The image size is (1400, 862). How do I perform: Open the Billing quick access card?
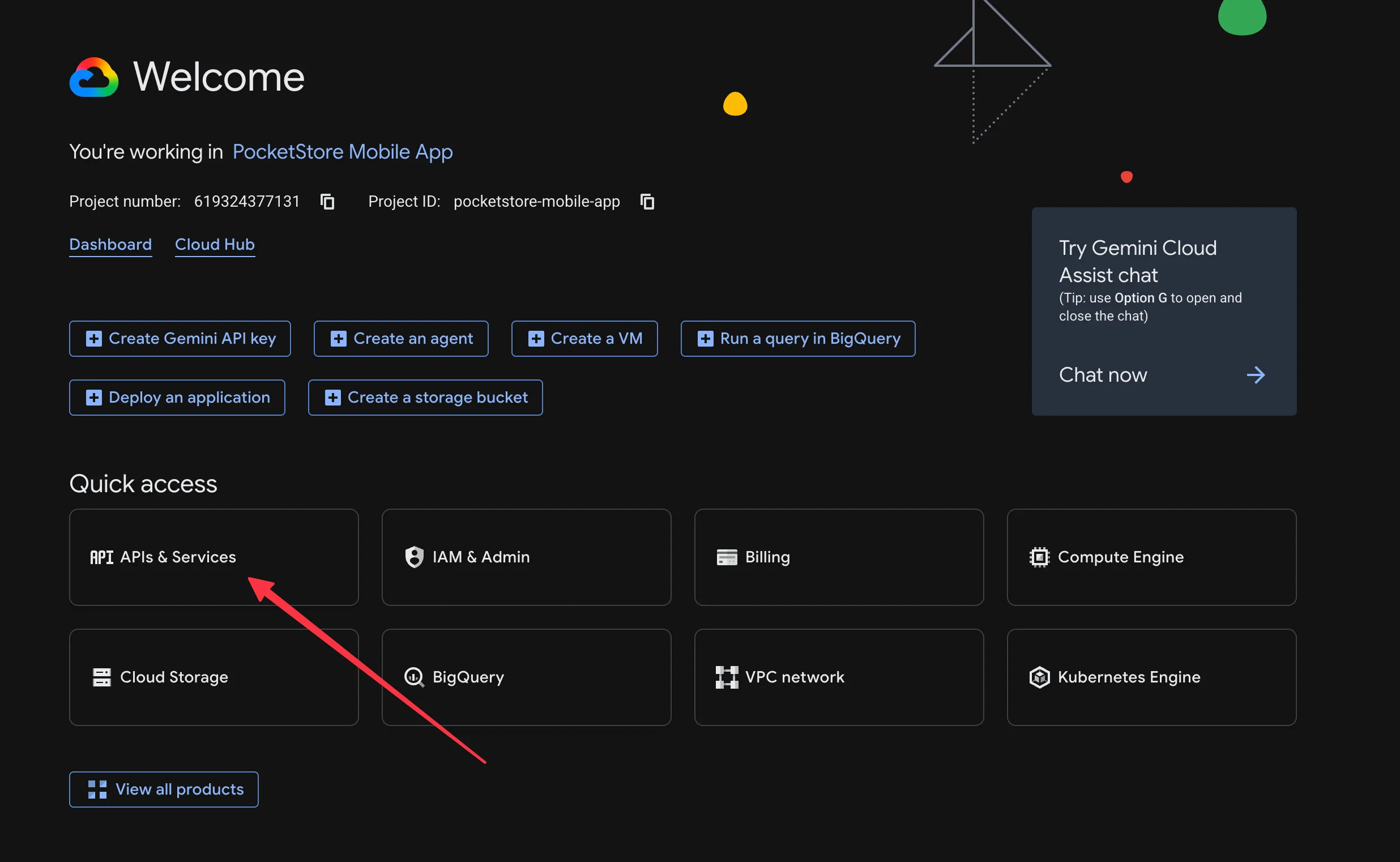point(839,557)
